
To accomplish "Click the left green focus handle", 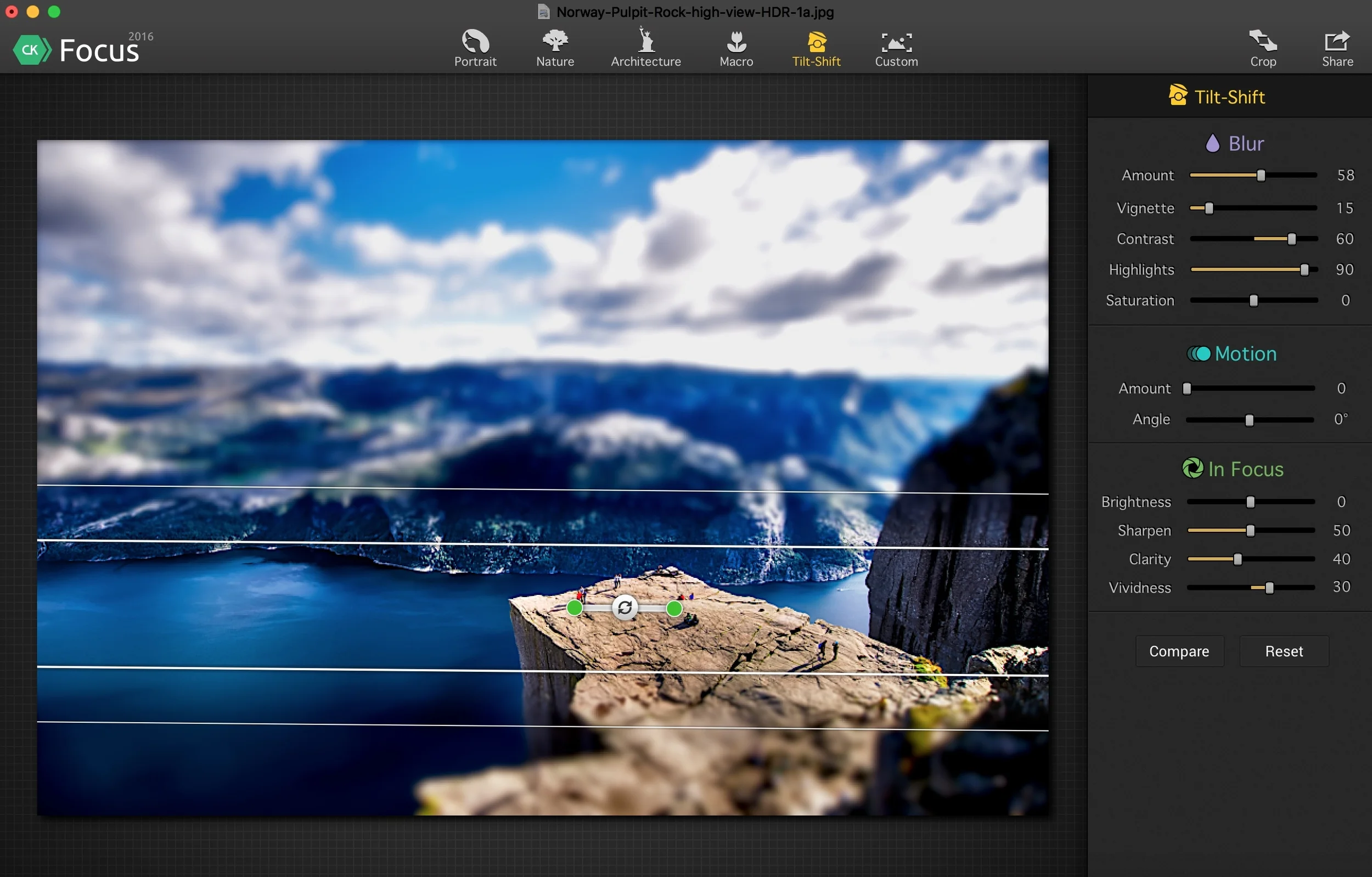I will [575, 608].
